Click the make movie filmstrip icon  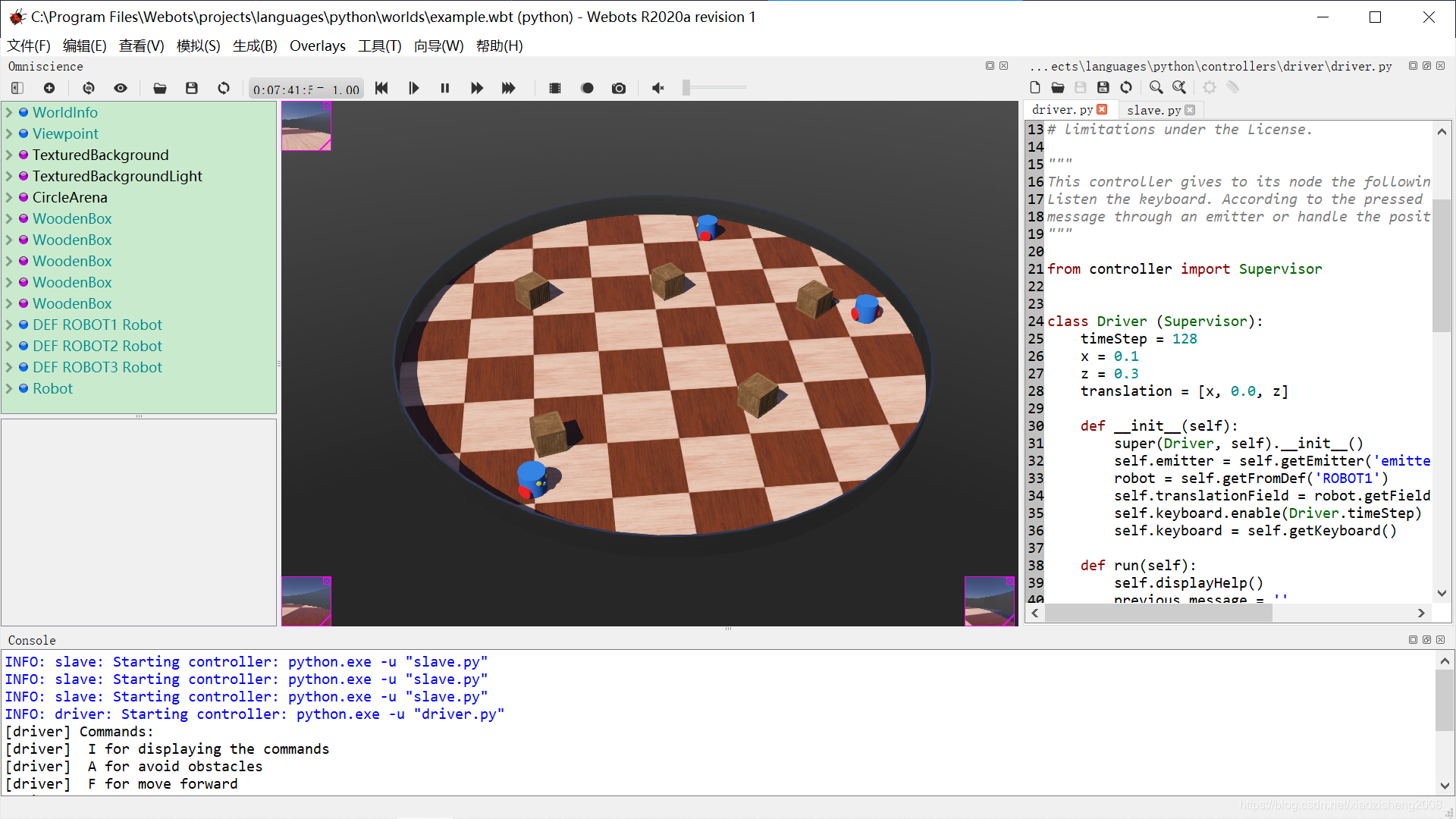(555, 88)
